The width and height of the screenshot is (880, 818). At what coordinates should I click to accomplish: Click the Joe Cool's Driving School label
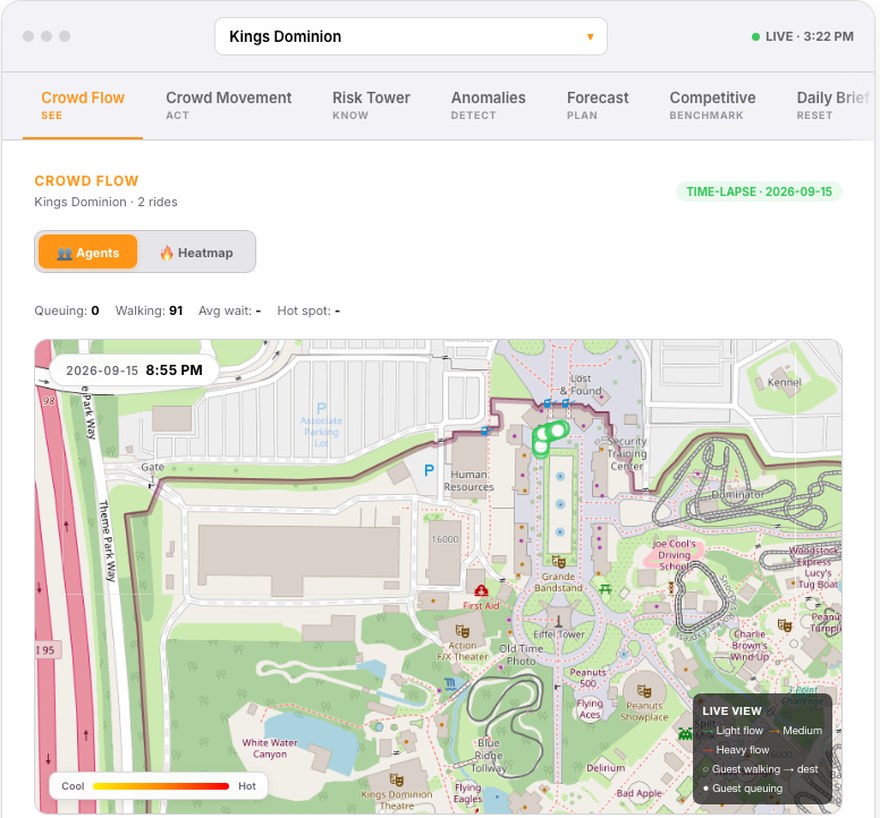click(674, 555)
